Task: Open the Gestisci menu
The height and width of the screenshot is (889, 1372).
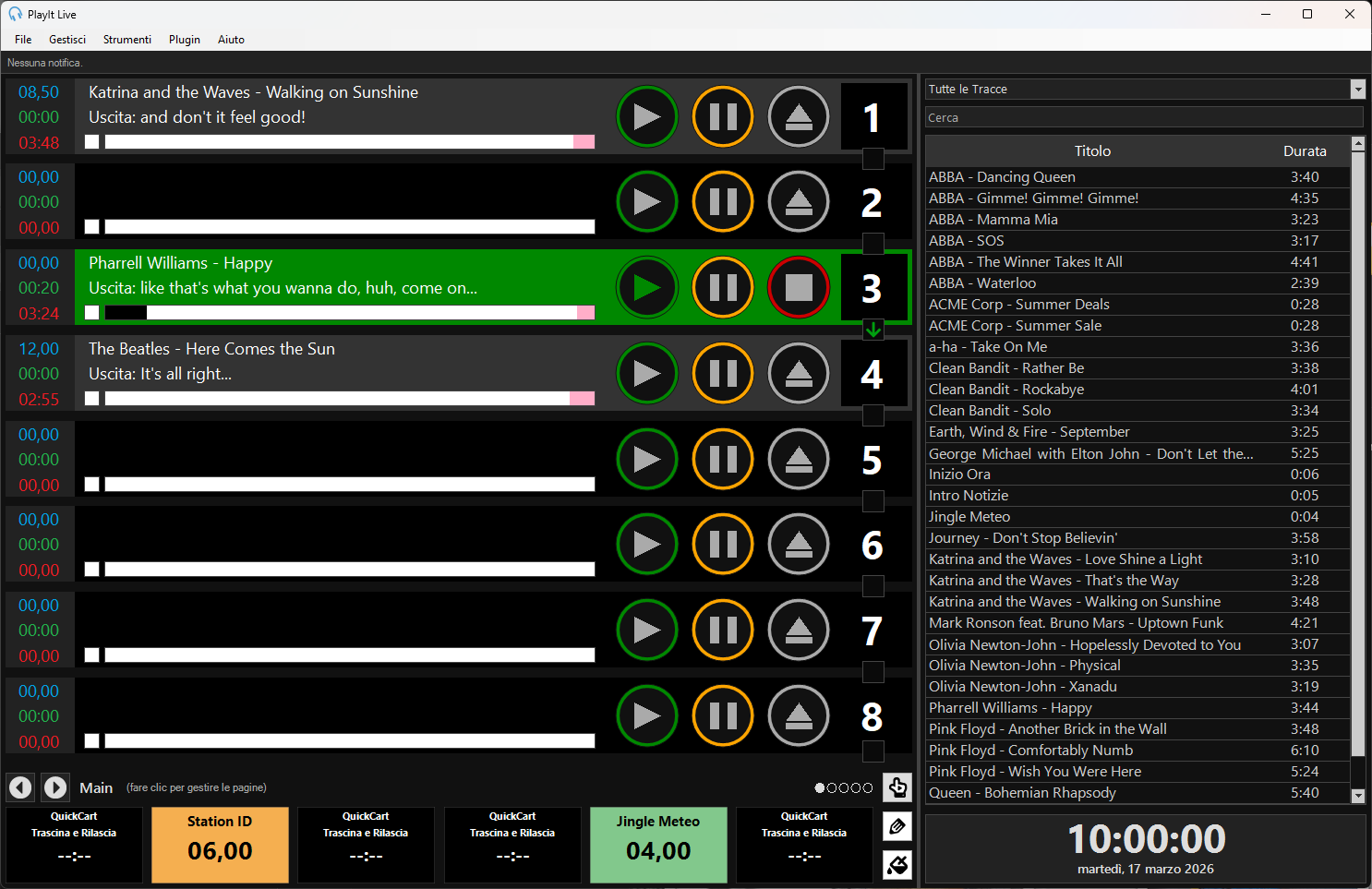Action: pyautogui.click(x=67, y=40)
